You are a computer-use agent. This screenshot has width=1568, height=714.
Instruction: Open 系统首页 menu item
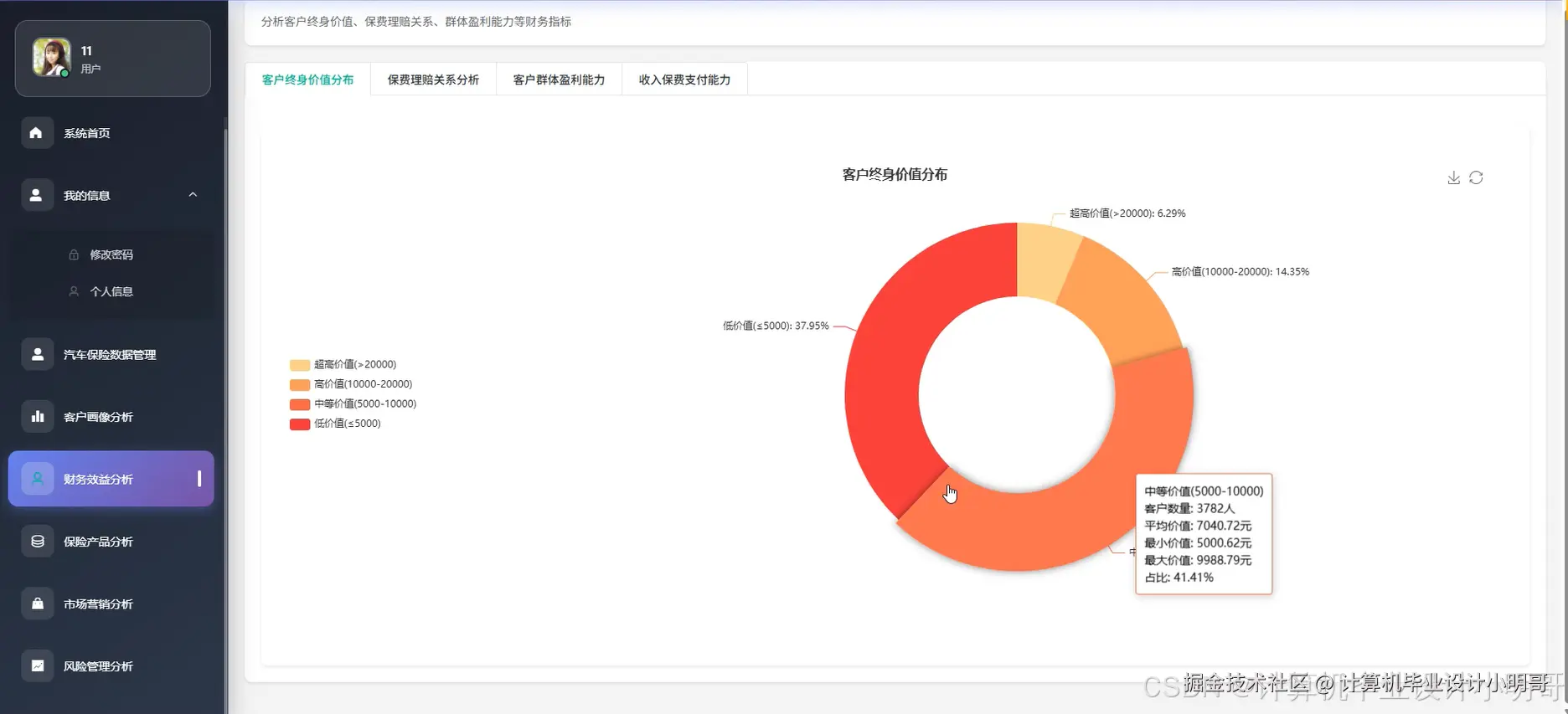pyautogui.click(x=111, y=133)
